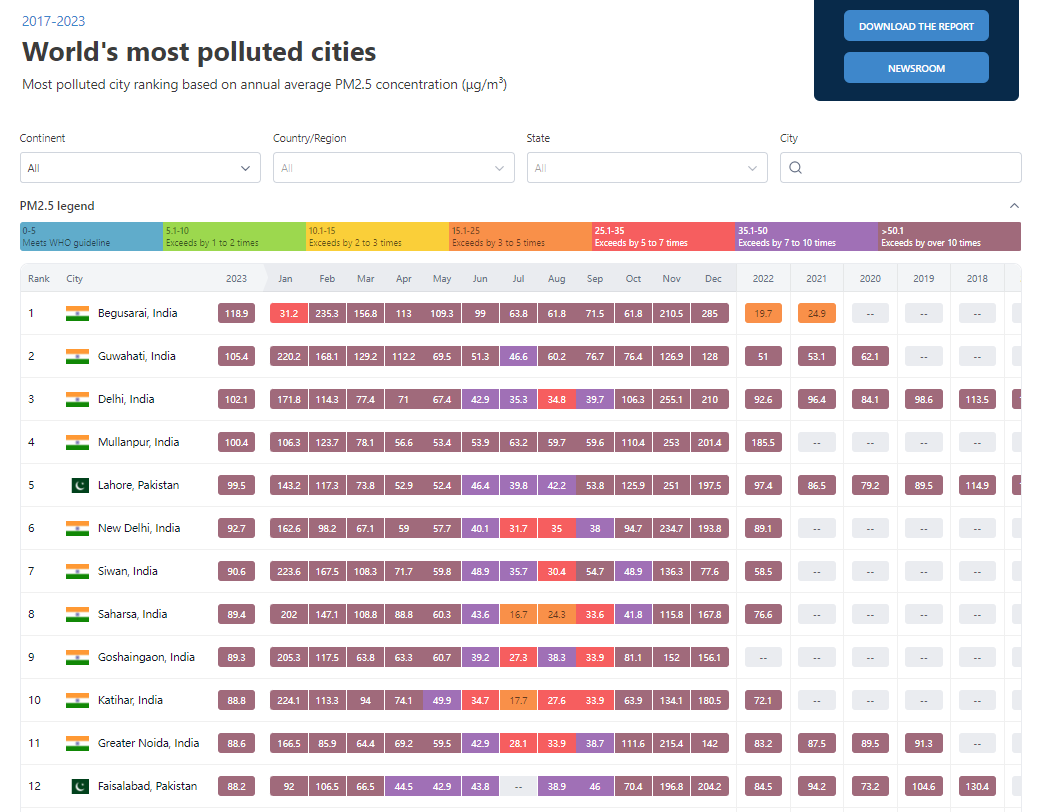Image resolution: width=1038 pixels, height=812 pixels.
Task: Click Mullanpur's 2022 value 185.5
Action: [763, 443]
